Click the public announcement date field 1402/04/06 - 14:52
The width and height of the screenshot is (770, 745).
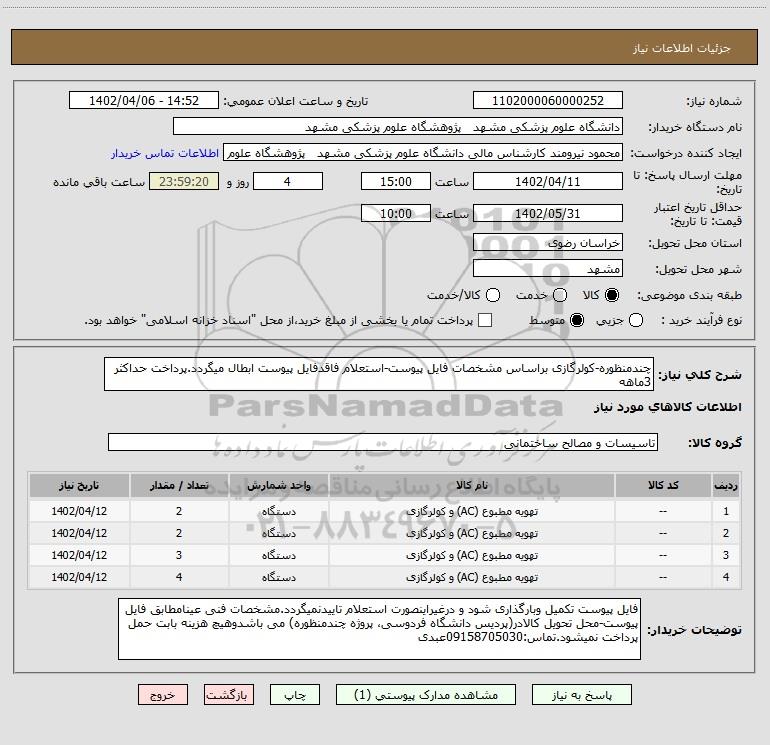point(144,100)
